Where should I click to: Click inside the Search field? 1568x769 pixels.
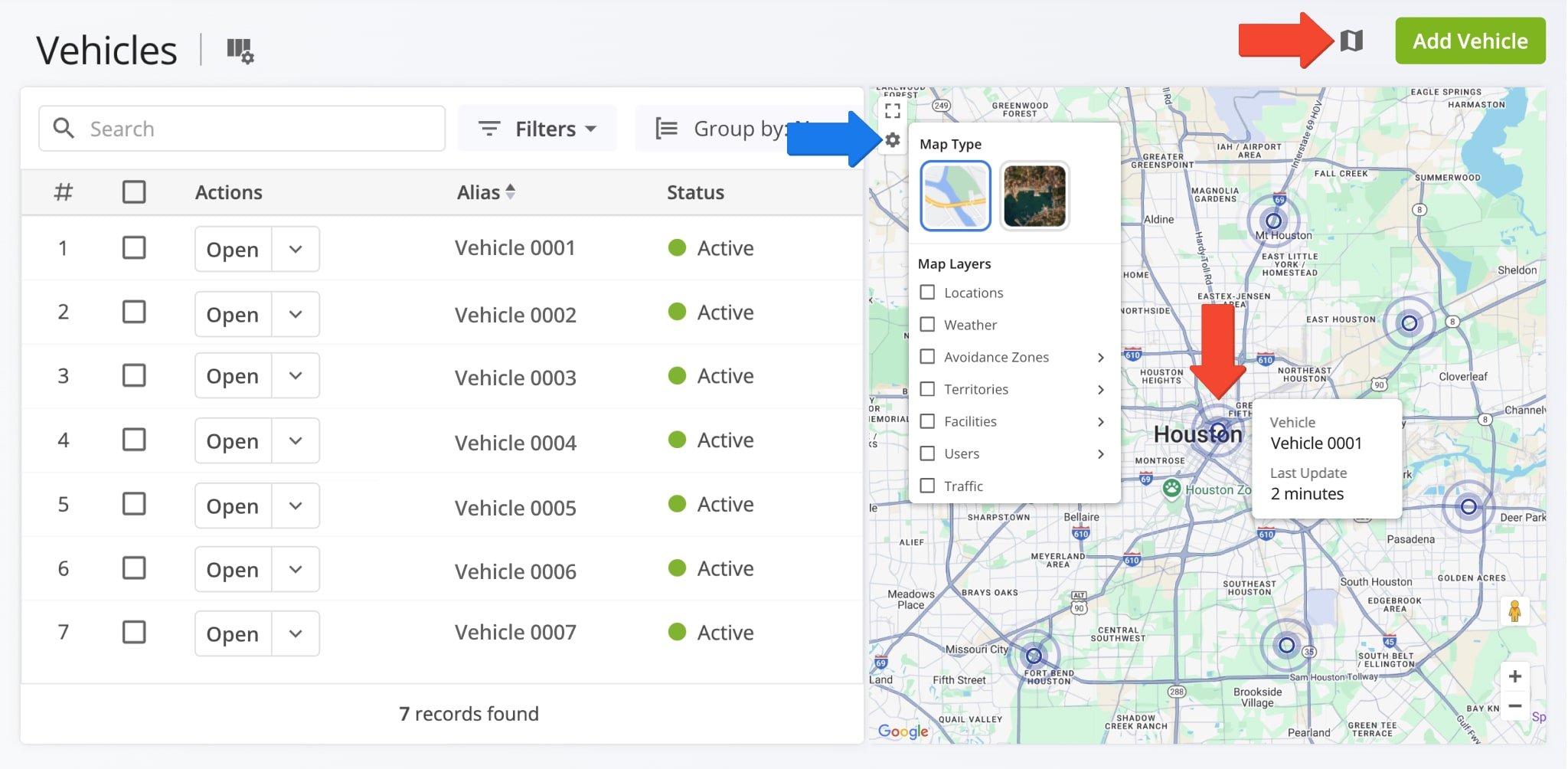[230, 128]
